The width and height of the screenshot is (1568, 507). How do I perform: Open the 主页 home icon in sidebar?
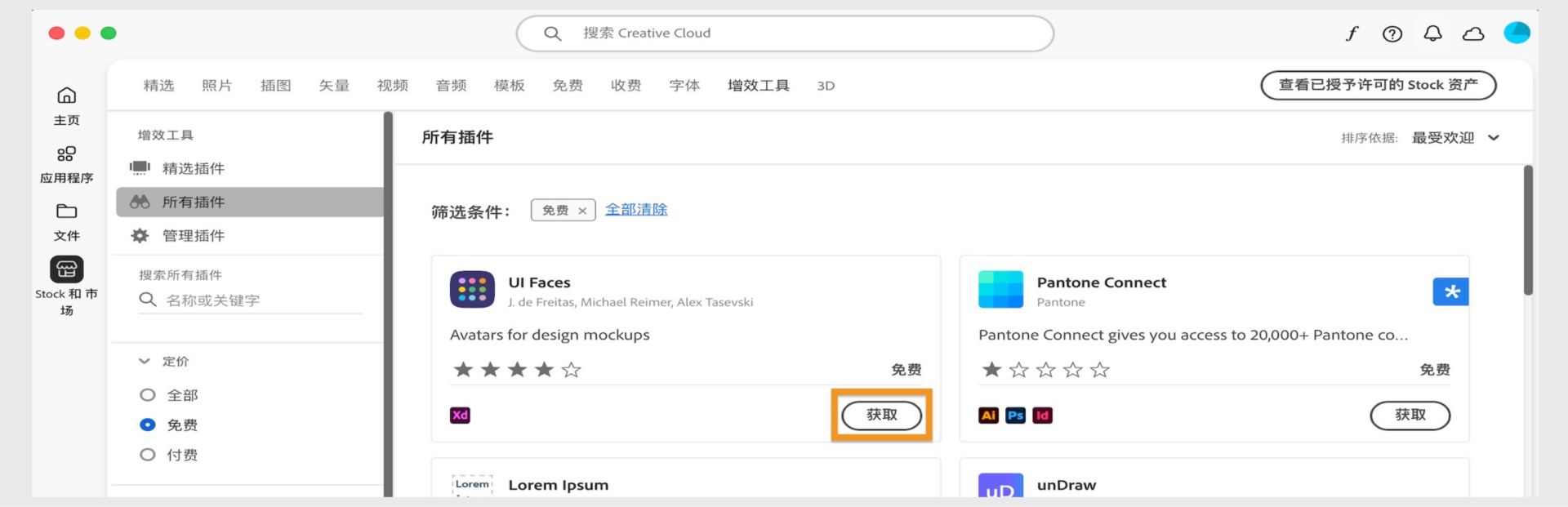pyautogui.click(x=66, y=96)
